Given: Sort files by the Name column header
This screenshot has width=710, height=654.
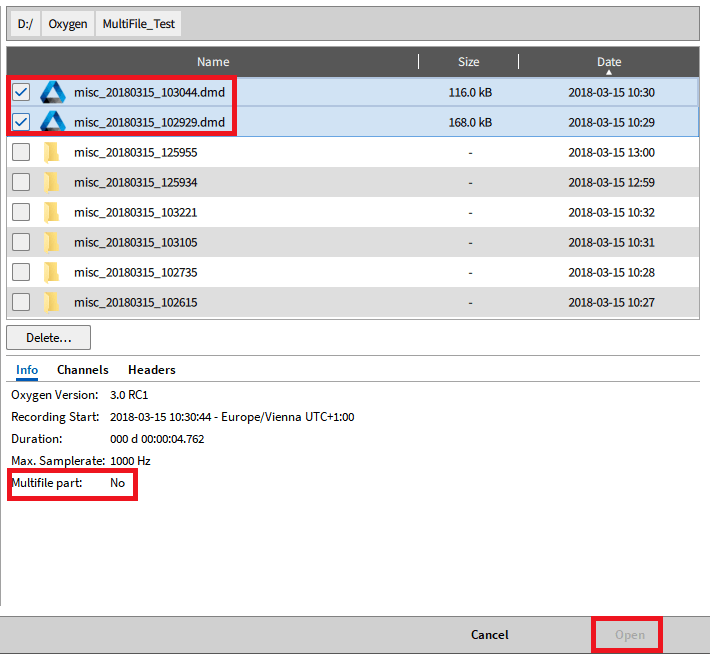Looking at the screenshot, I should click(x=213, y=62).
